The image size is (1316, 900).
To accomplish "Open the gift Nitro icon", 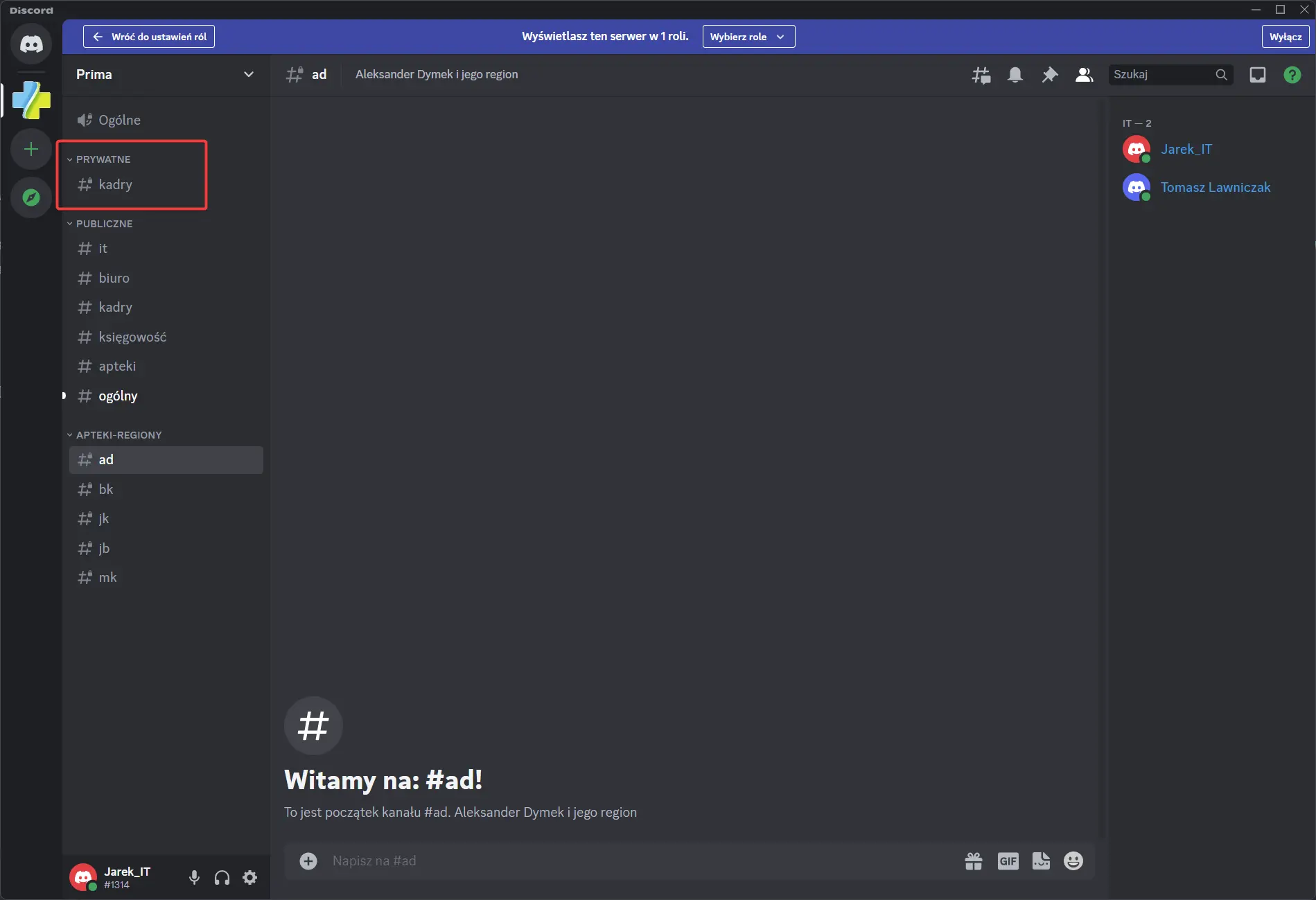I will tap(974, 861).
